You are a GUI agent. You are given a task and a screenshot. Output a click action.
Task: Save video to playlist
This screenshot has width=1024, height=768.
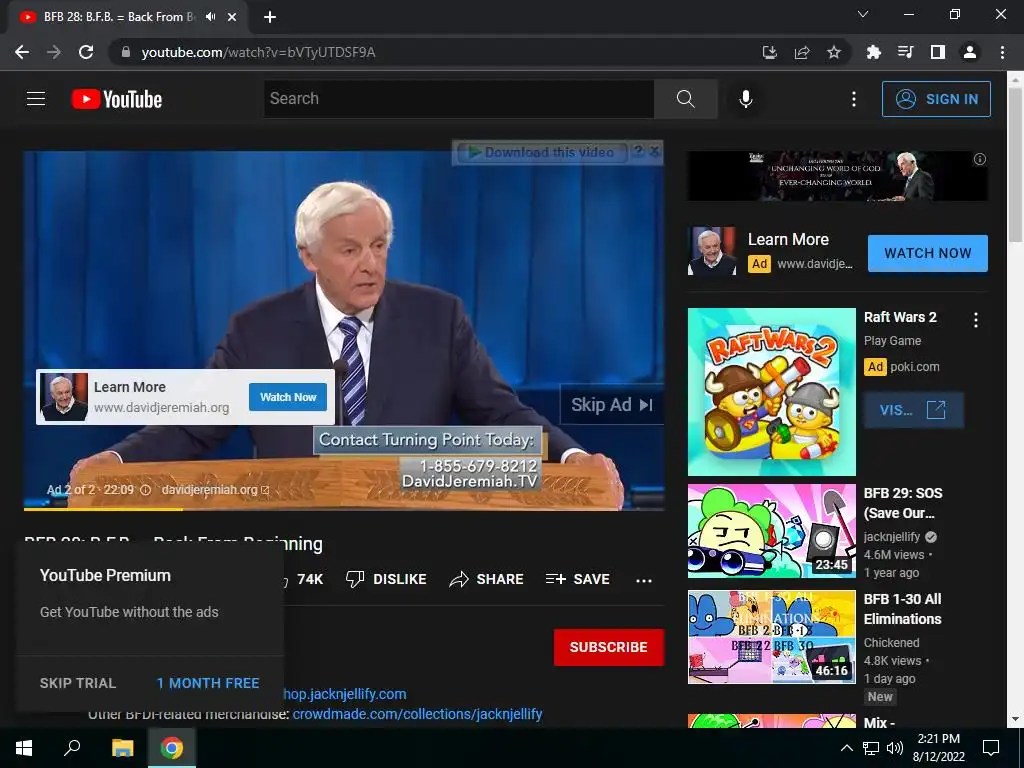click(578, 579)
